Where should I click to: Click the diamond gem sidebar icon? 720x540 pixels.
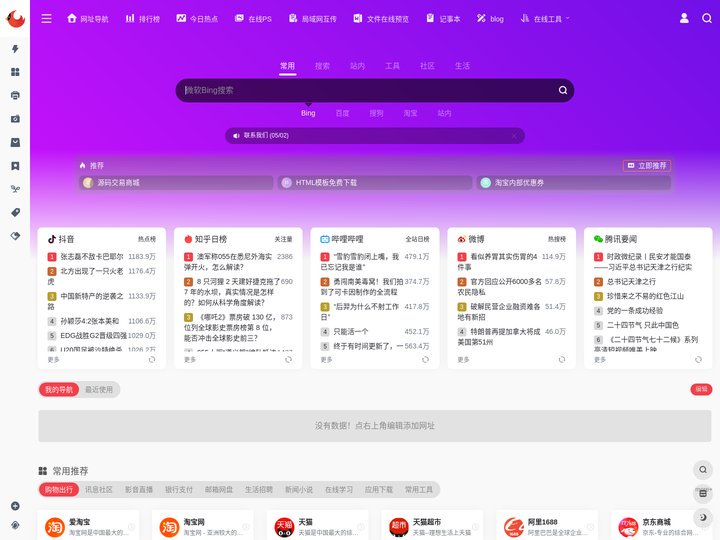click(15, 236)
